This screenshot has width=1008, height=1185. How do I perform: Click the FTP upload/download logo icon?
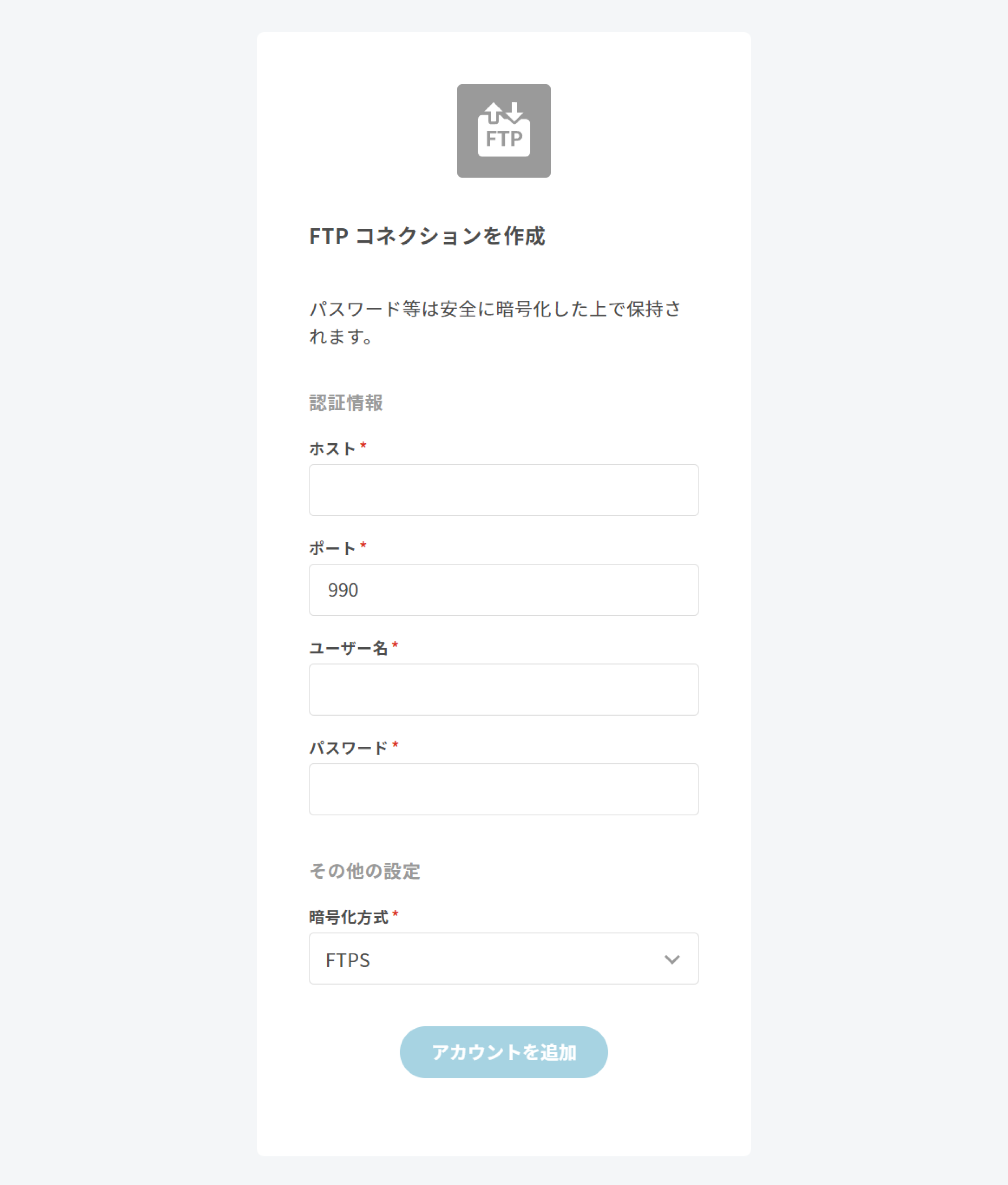504,131
